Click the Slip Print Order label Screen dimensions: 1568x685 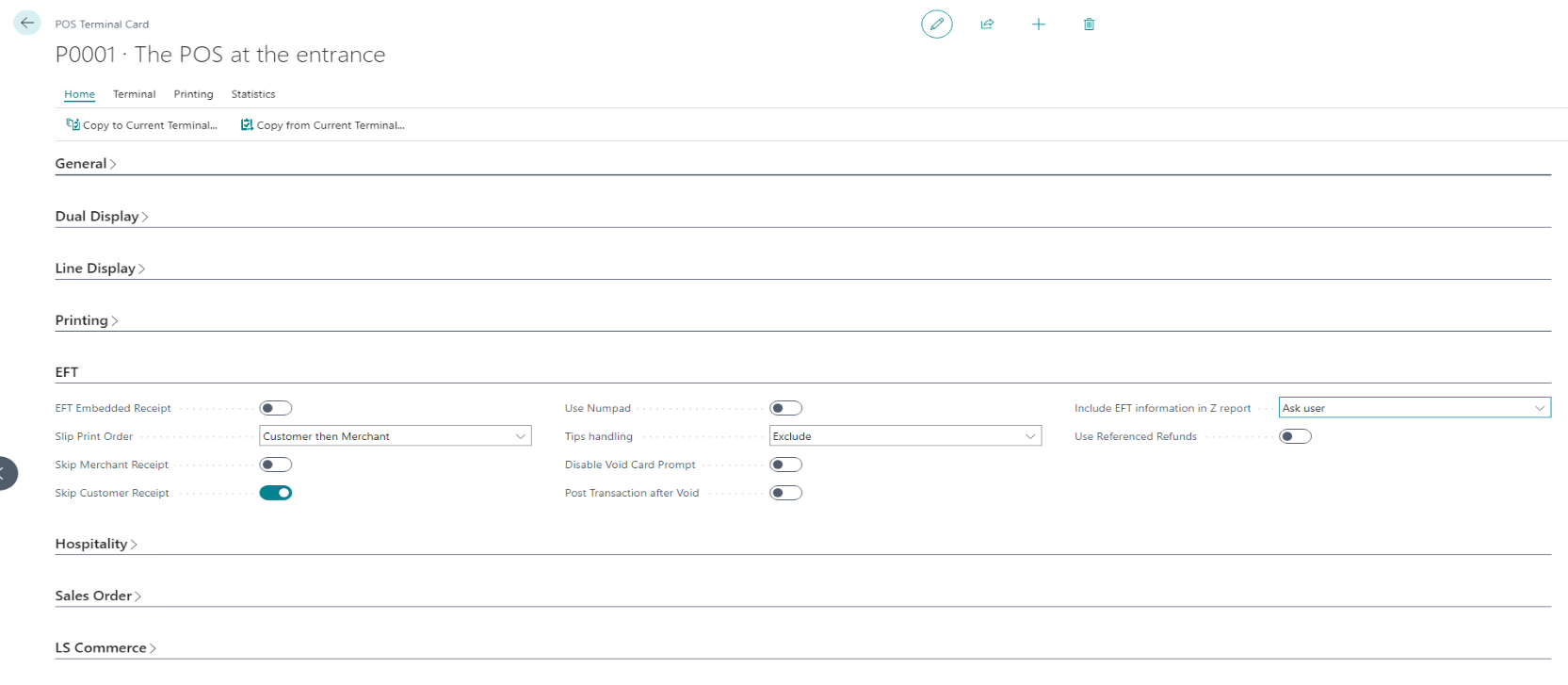94,436
